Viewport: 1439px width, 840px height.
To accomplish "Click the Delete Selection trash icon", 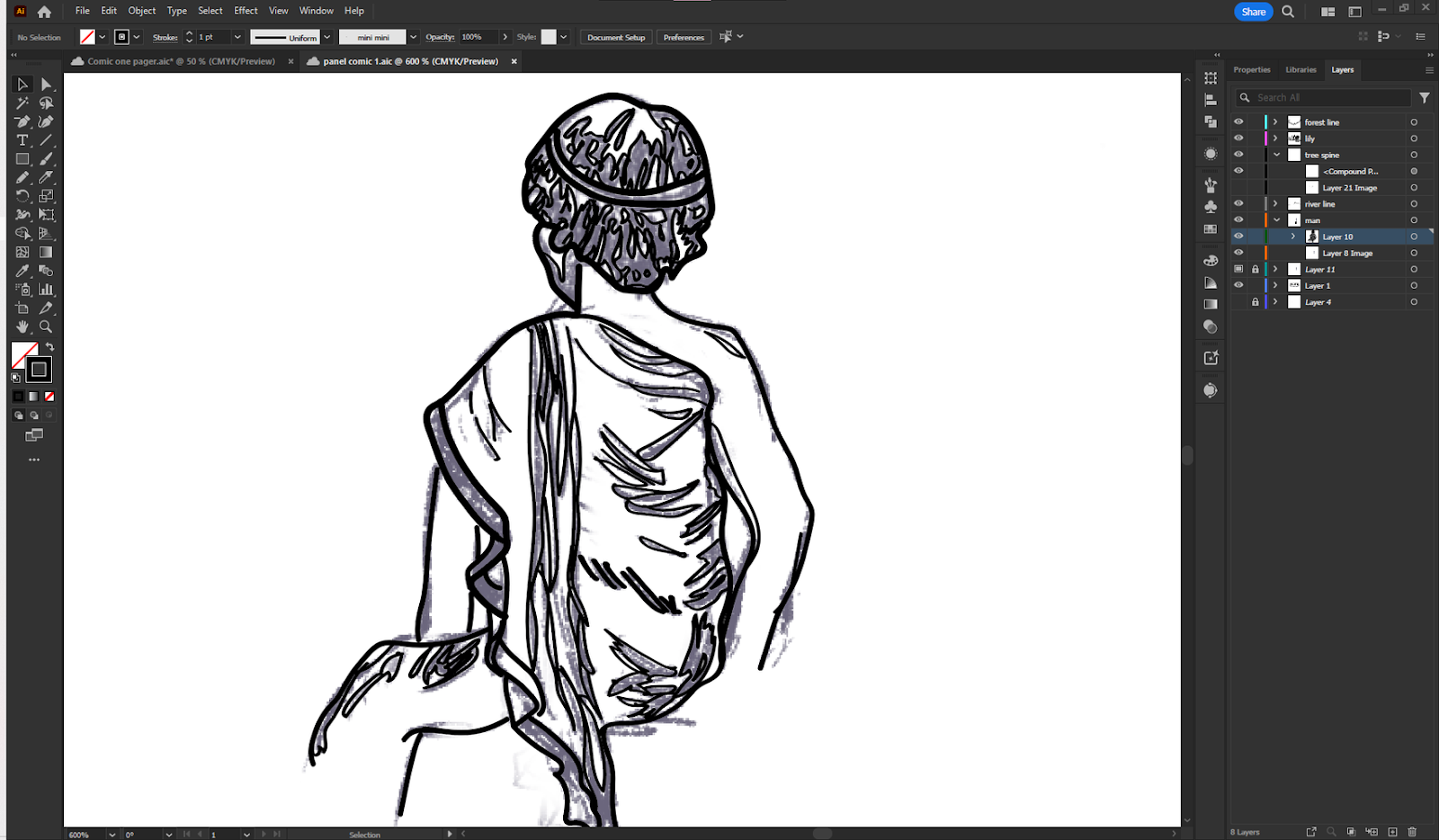I will (1412, 832).
